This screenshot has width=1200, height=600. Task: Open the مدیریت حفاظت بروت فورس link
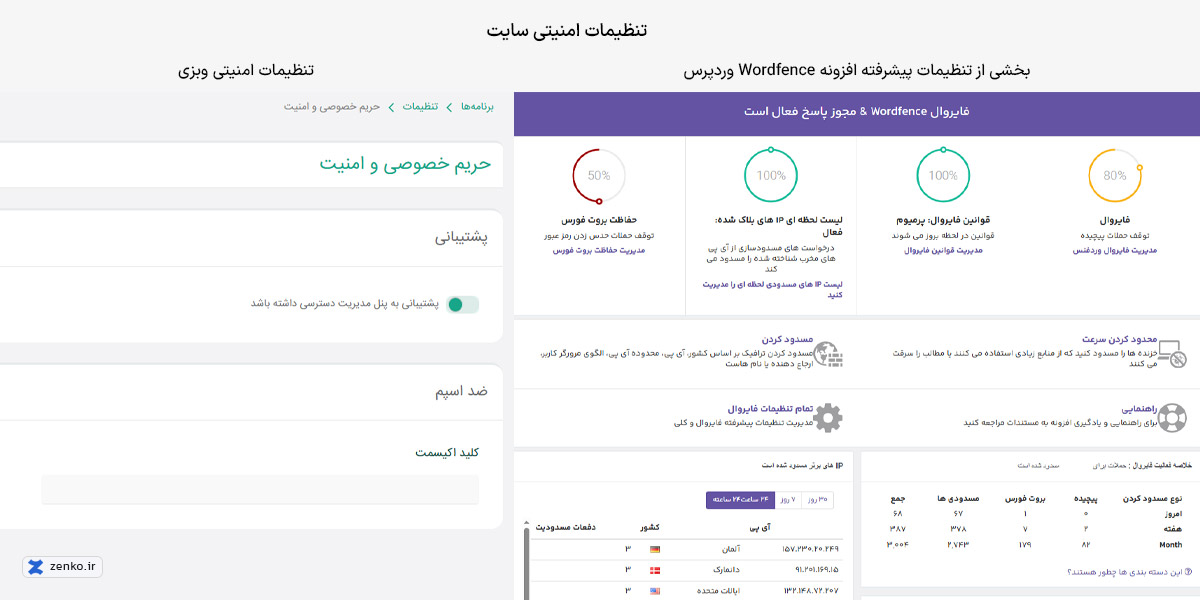(x=599, y=250)
